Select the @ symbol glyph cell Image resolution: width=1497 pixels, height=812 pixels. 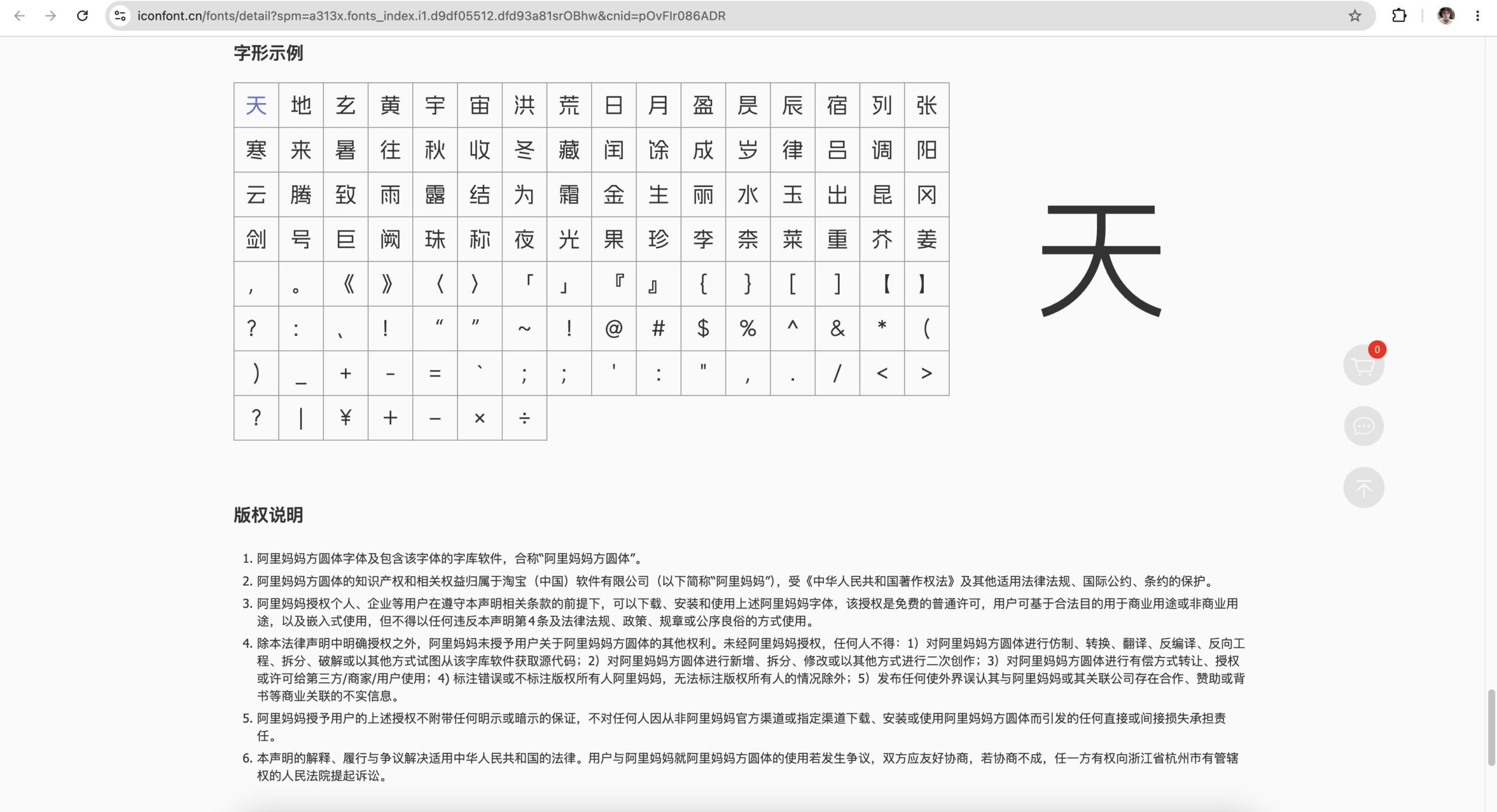click(x=614, y=329)
